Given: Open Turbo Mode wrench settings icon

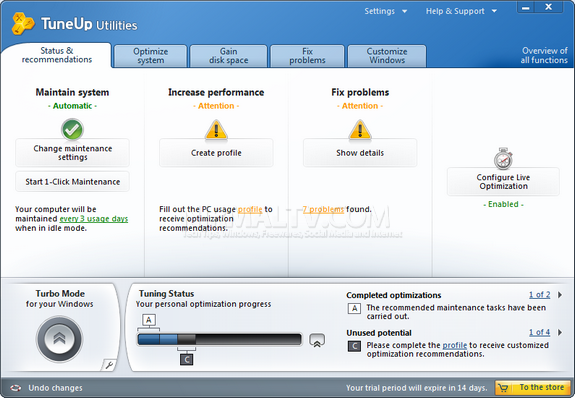Looking at the screenshot, I should [x=109, y=365].
